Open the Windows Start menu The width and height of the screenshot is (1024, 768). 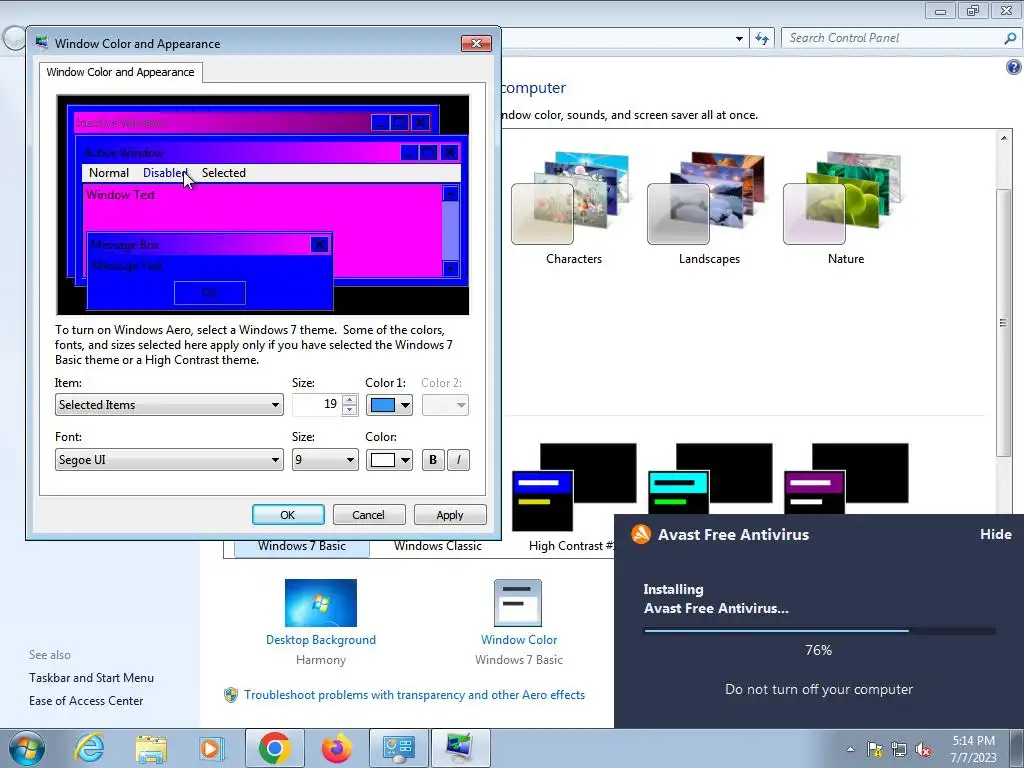click(27, 748)
